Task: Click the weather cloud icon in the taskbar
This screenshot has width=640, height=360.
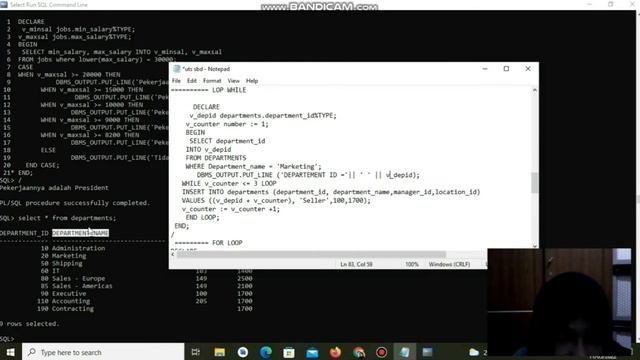Action: (x=474, y=352)
